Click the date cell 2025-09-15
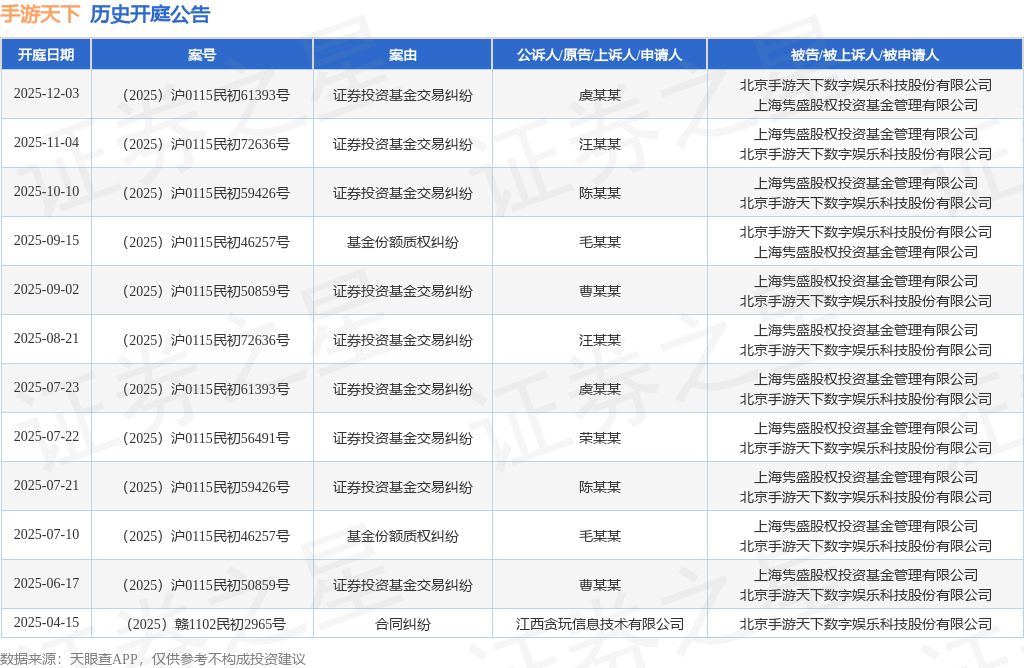 tap(46, 240)
